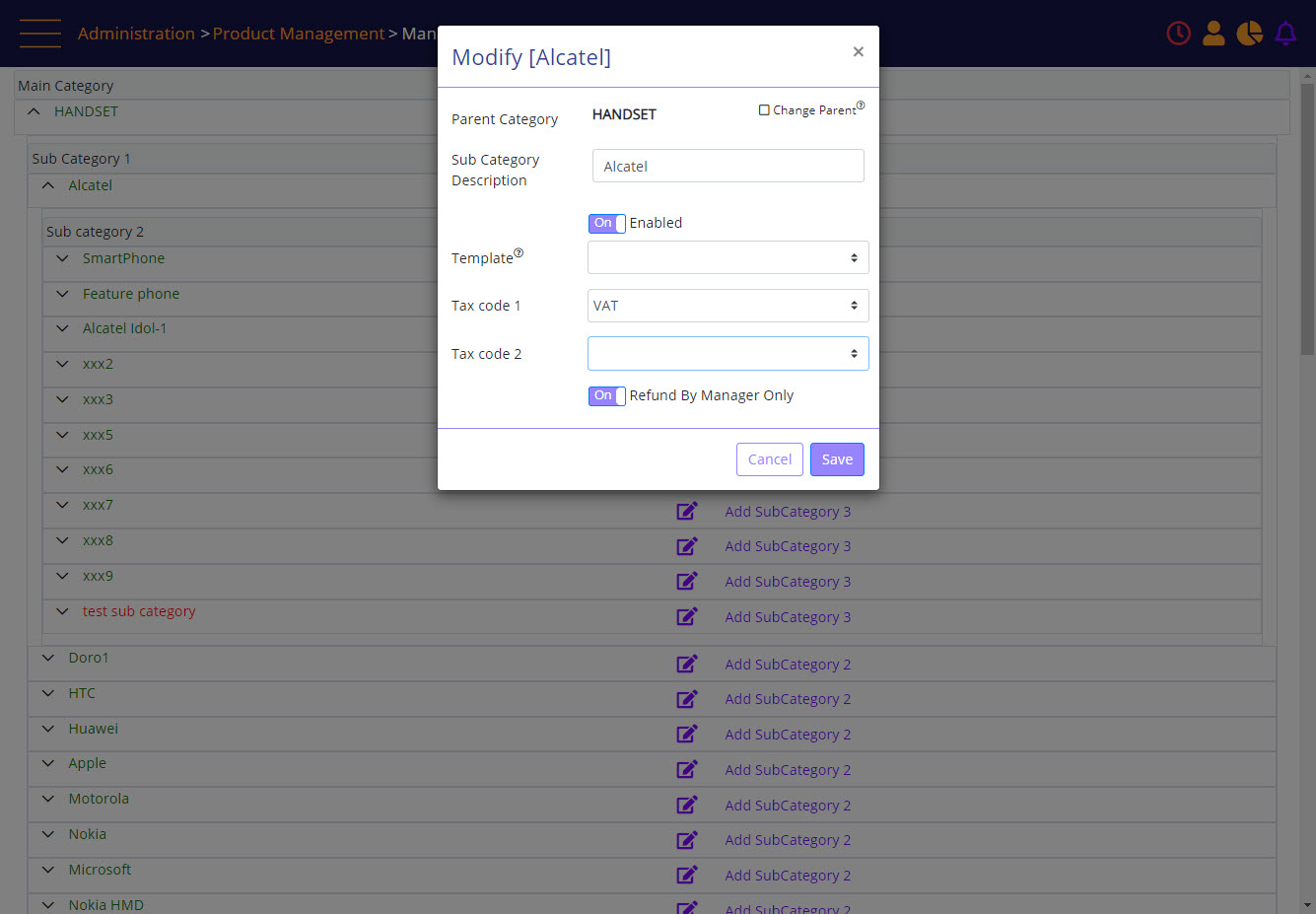Open the user profile icon
The width and height of the screenshot is (1316, 914).
click(1213, 34)
